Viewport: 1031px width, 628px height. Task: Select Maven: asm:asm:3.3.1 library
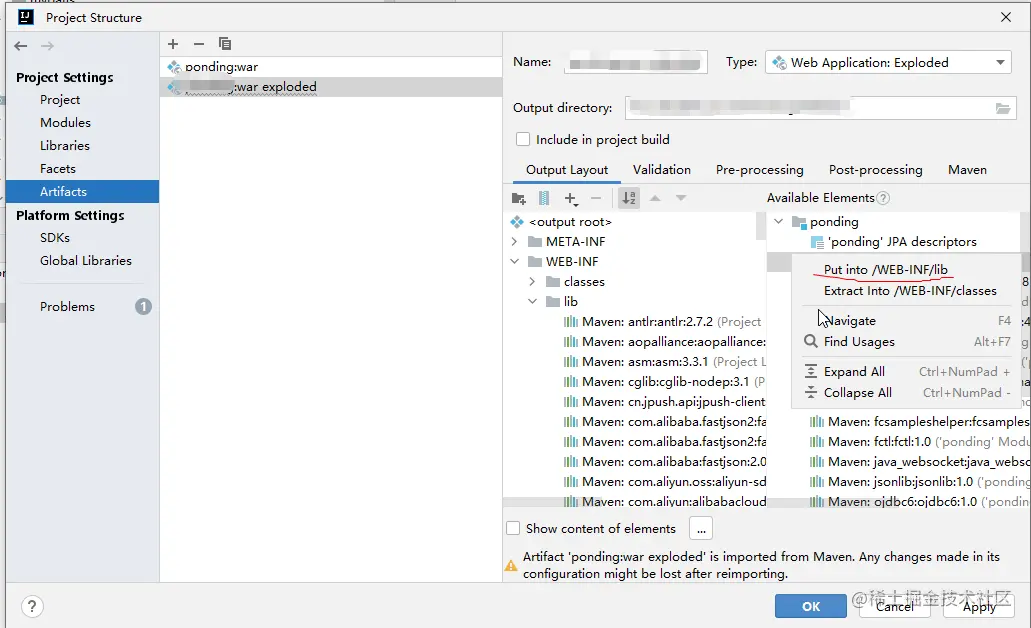pos(665,362)
